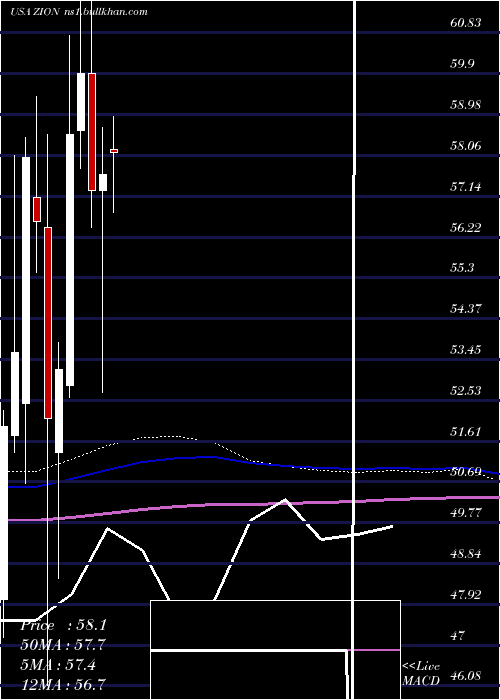
Task: Click the price label 47.92
Action: [466, 595]
